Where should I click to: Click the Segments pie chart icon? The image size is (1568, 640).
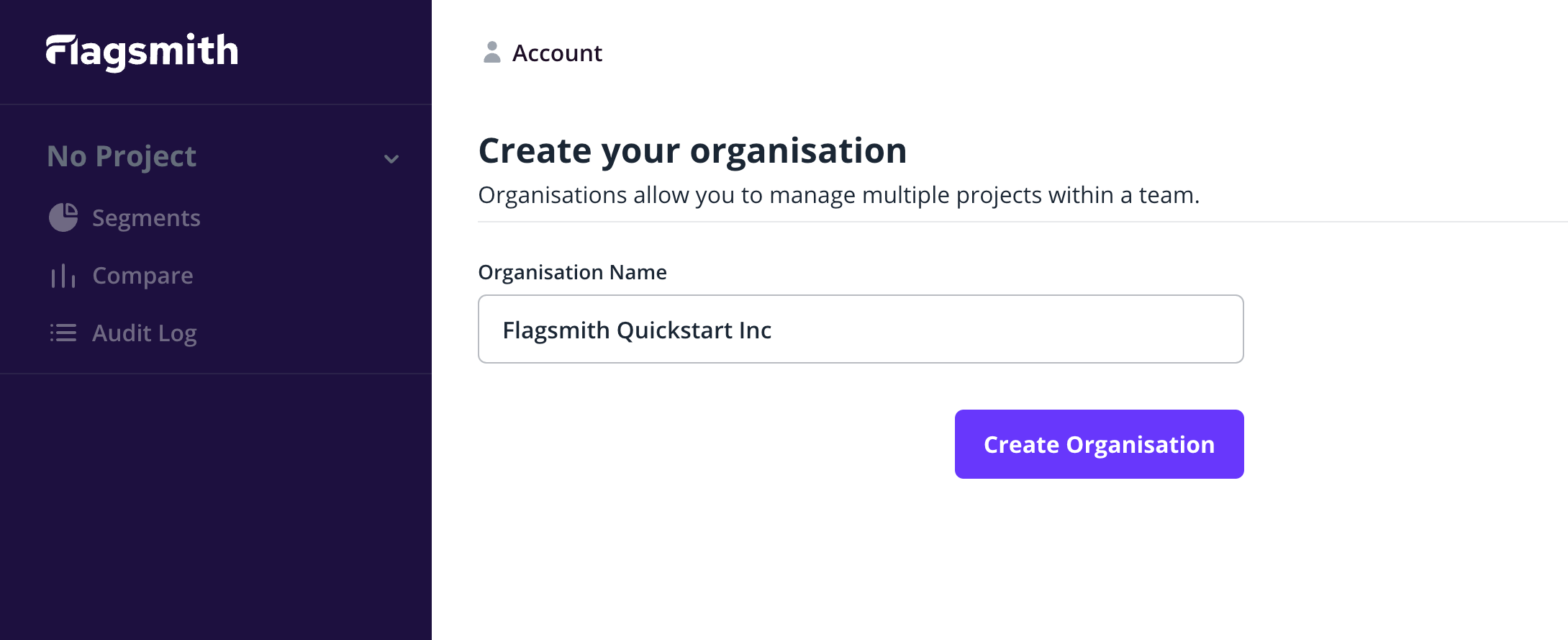pos(63,217)
